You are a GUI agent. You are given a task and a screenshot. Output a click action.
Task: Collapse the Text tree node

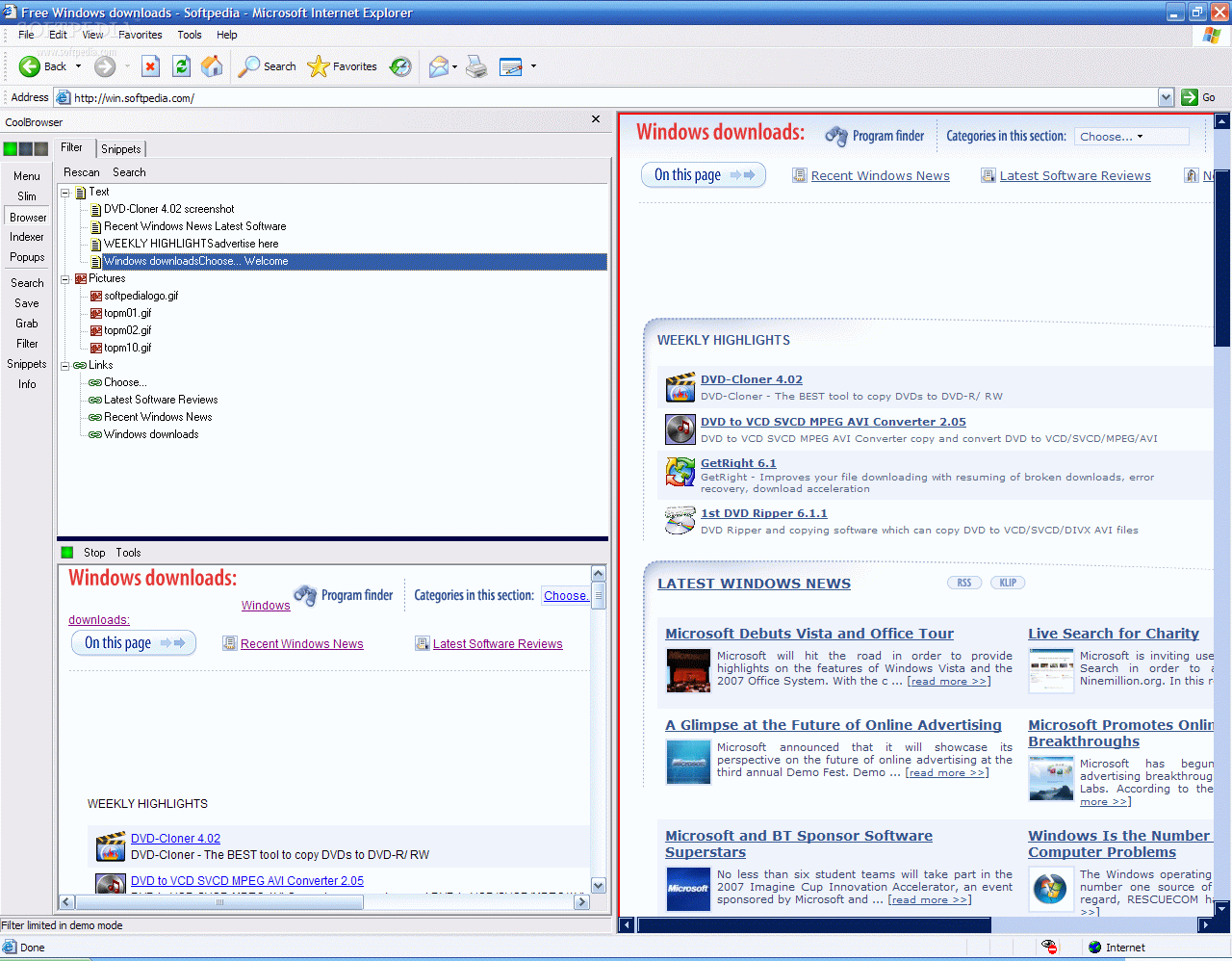pos(65,193)
